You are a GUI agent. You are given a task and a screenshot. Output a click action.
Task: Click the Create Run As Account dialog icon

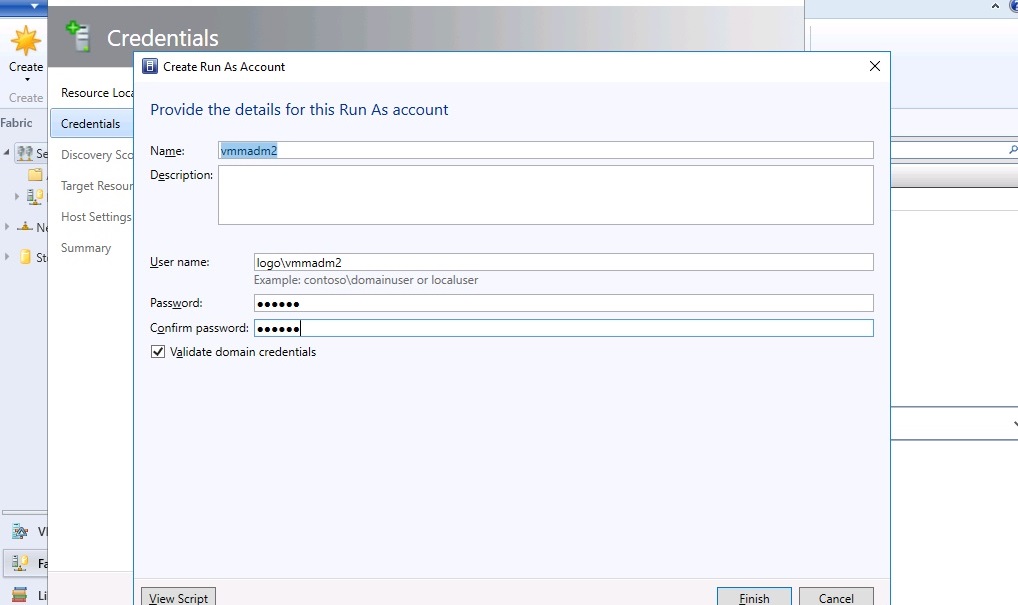[x=150, y=66]
